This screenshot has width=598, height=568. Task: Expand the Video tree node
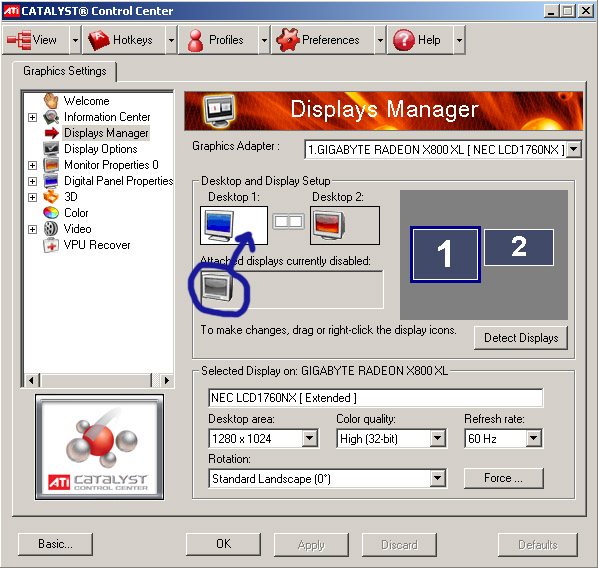(32, 229)
